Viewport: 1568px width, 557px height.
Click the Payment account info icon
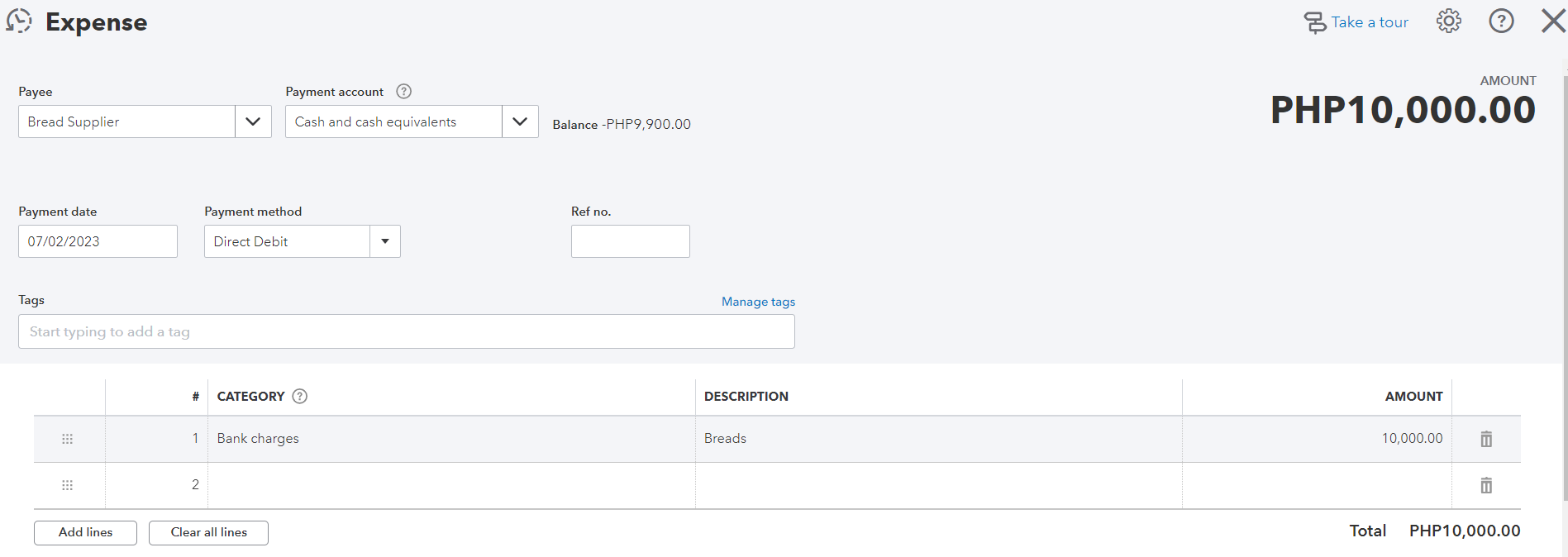click(403, 92)
